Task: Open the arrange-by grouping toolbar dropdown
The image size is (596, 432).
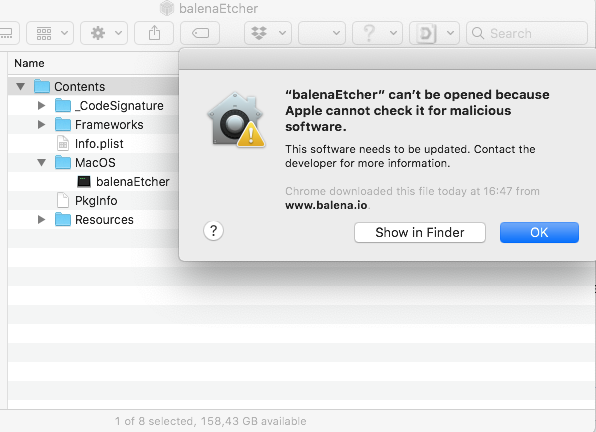Action: (x=50, y=33)
